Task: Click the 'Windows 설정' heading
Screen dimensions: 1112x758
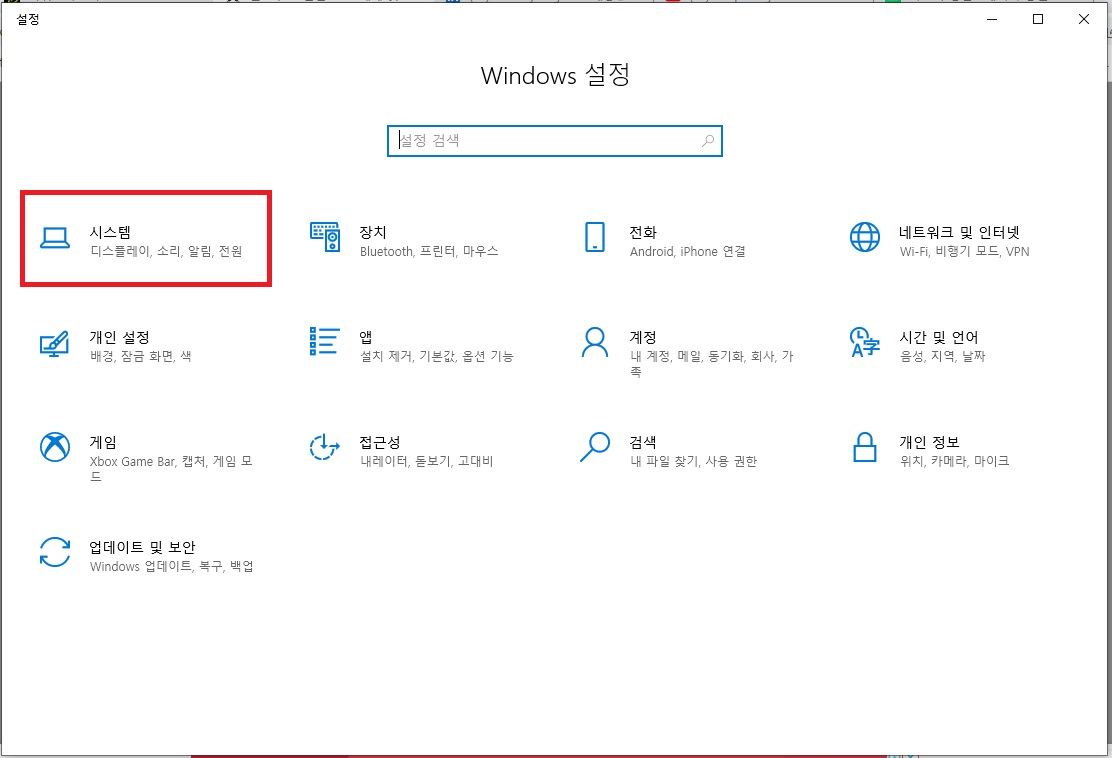Action: (555, 75)
